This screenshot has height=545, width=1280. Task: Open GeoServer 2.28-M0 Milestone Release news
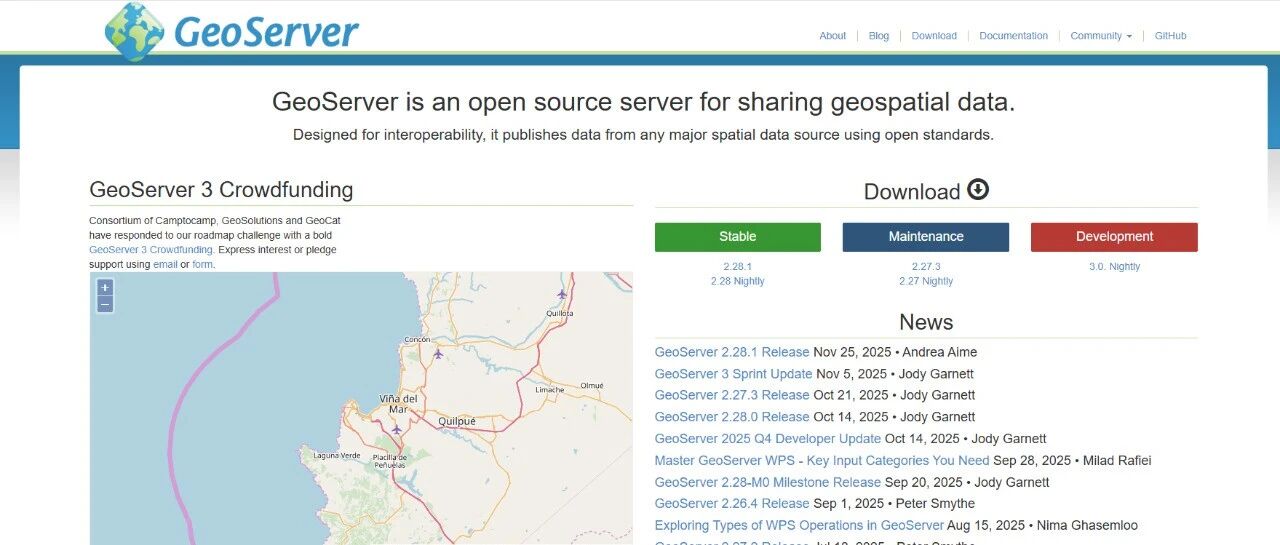click(768, 482)
